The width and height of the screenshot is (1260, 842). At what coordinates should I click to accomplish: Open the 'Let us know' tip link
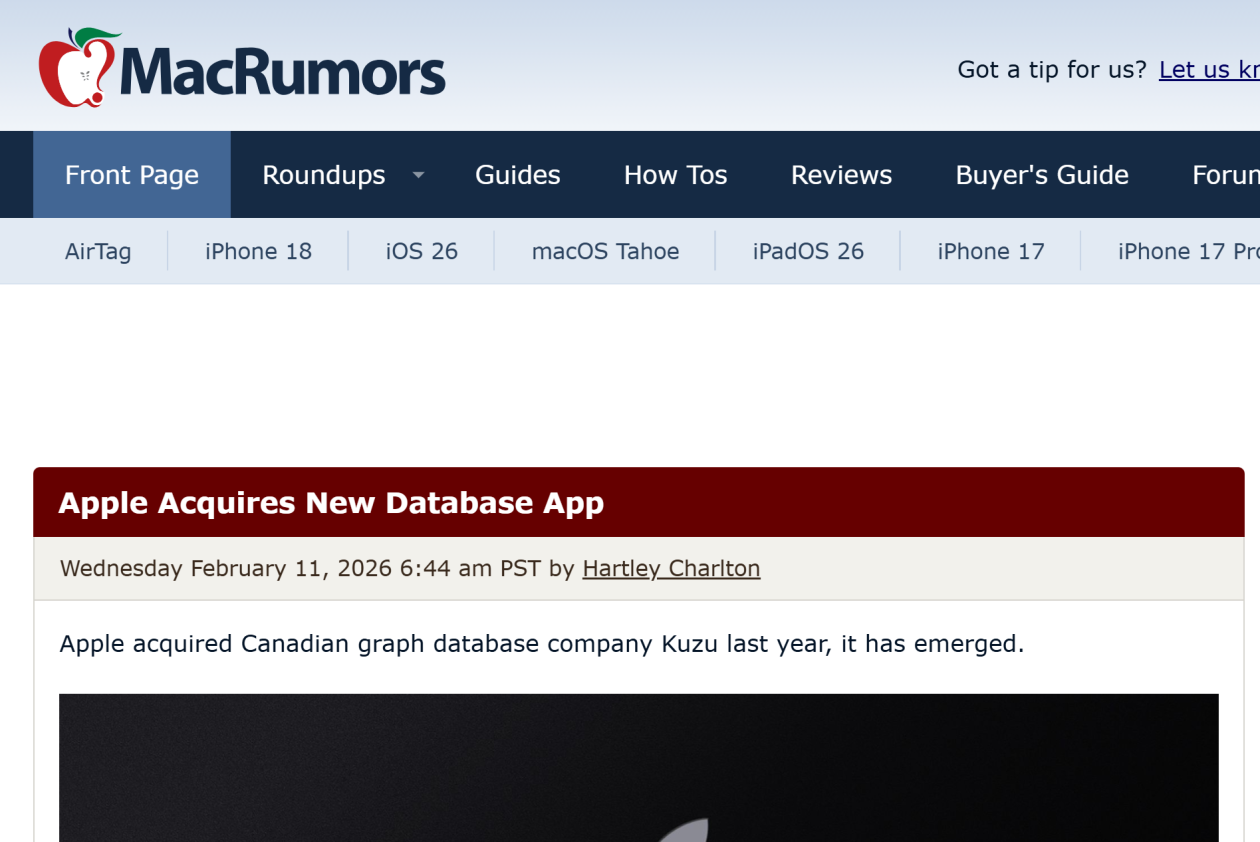[x=1208, y=69]
